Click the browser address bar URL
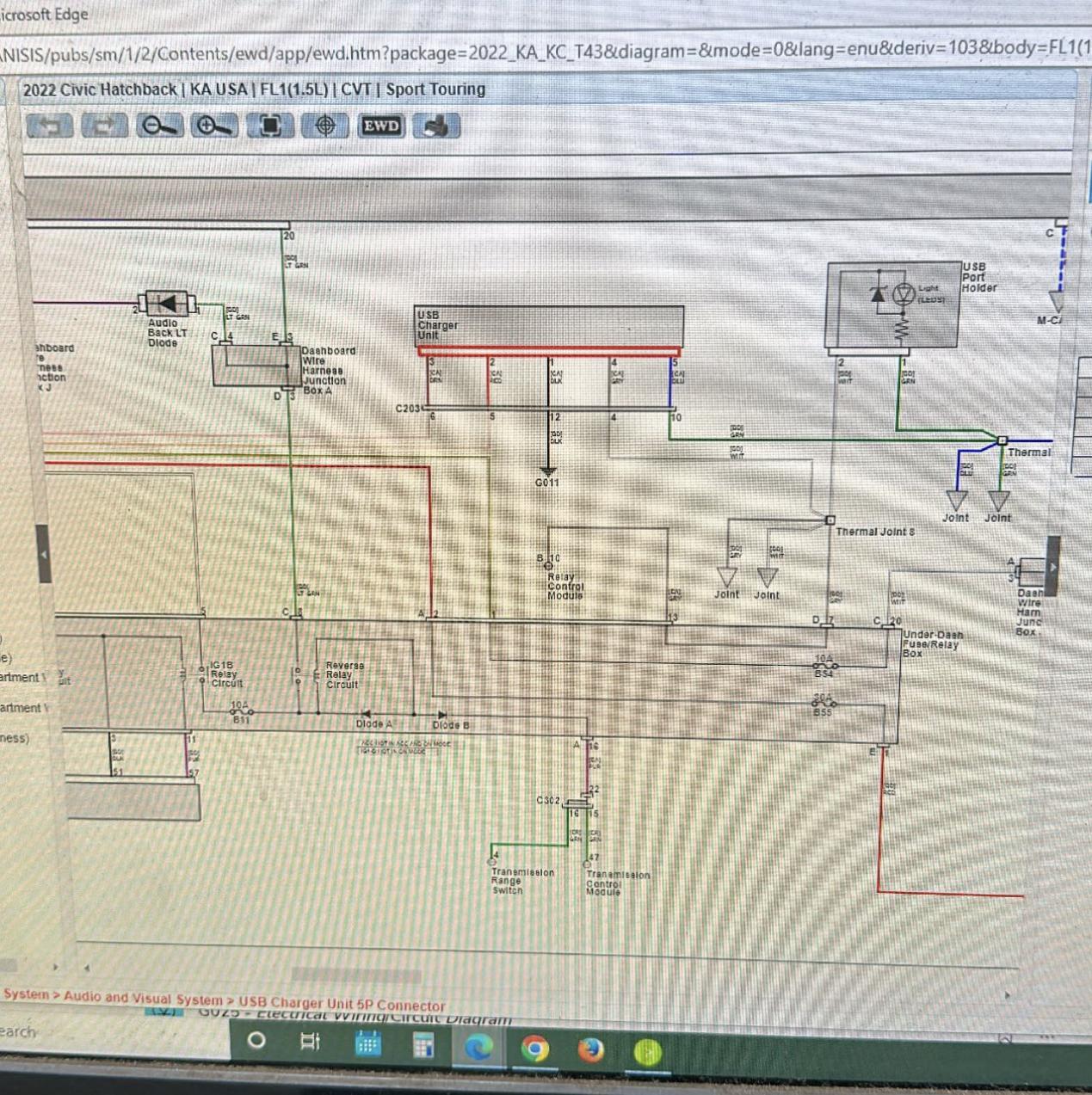The image size is (1092, 1095). click(x=546, y=52)
